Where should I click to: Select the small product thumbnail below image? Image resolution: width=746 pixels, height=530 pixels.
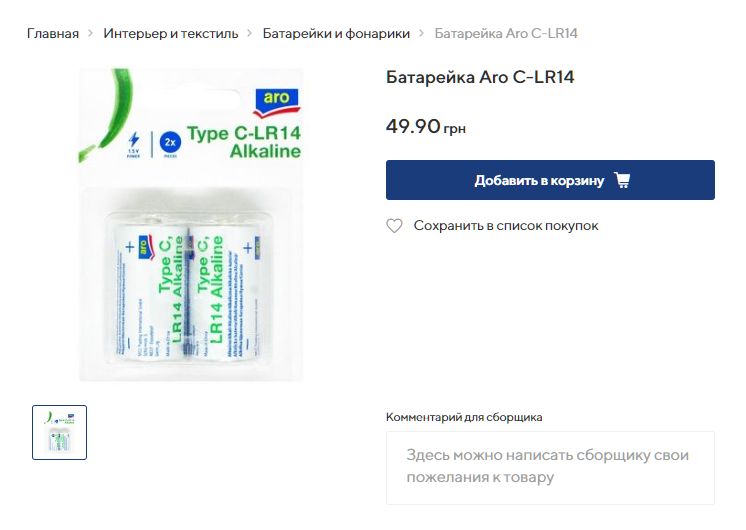59,432
